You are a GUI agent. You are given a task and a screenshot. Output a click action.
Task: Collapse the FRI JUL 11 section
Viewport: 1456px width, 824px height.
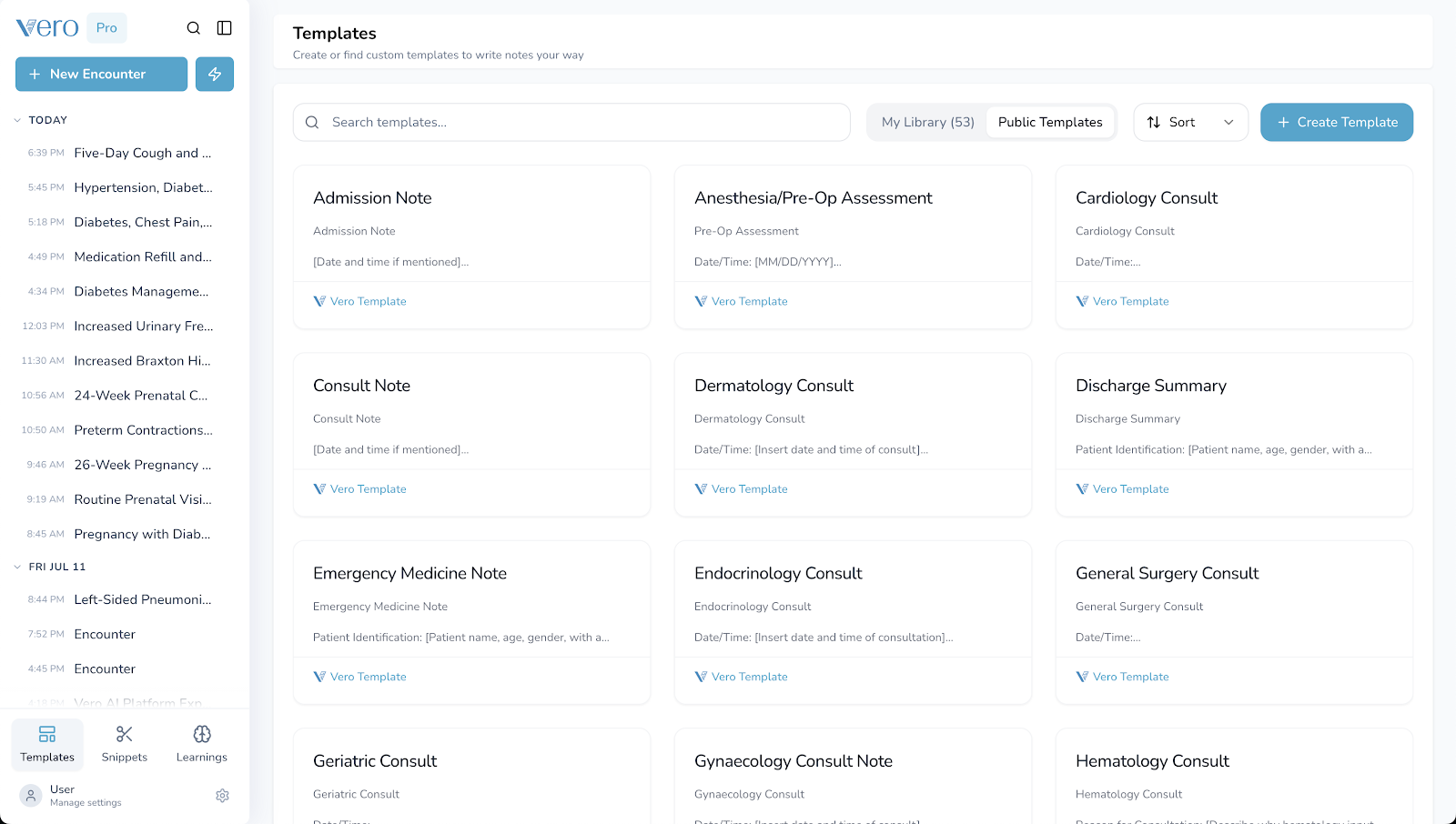coord(15,566)
